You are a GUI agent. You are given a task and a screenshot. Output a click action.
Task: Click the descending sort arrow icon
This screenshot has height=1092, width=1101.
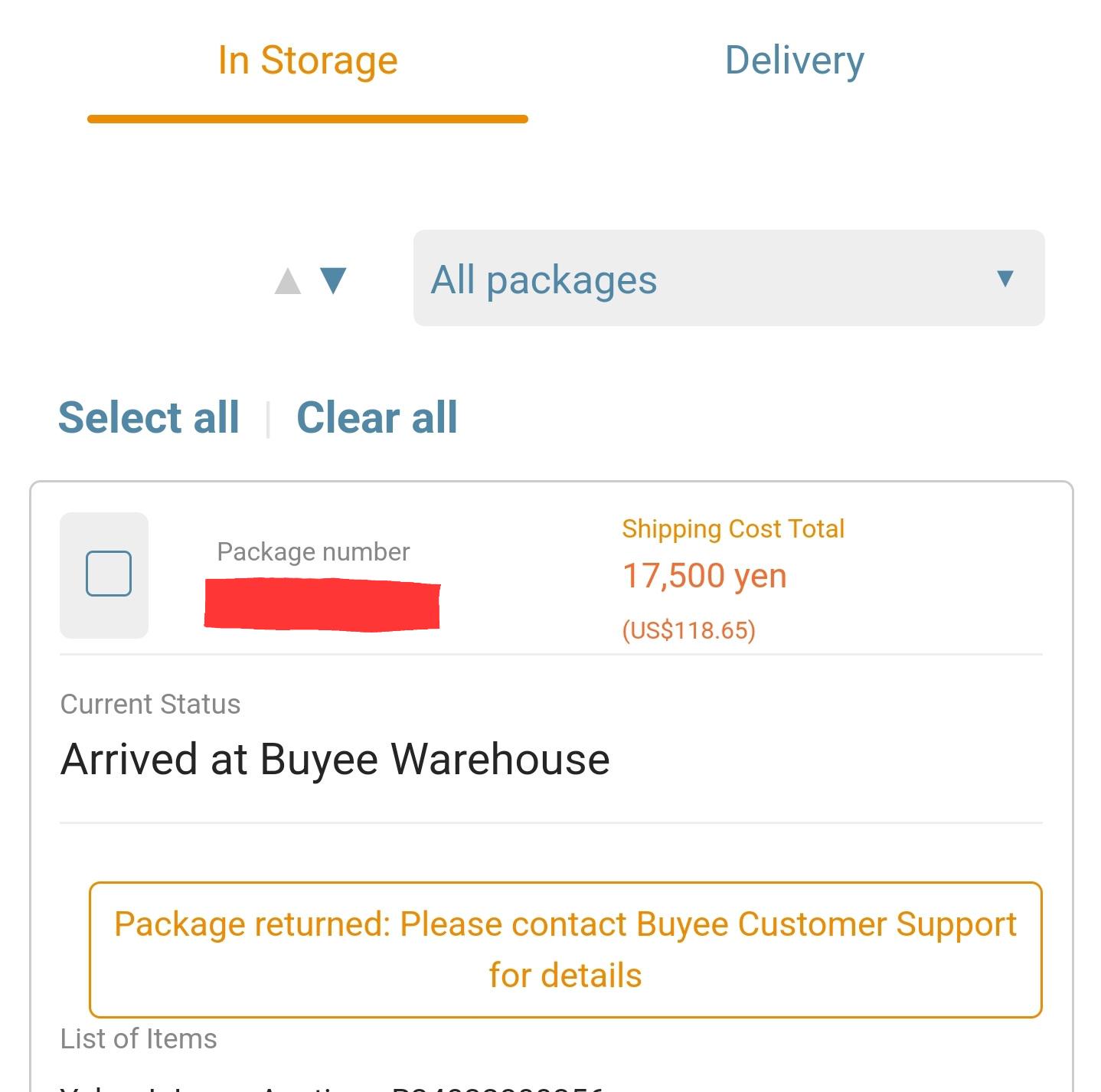(334, 282)
